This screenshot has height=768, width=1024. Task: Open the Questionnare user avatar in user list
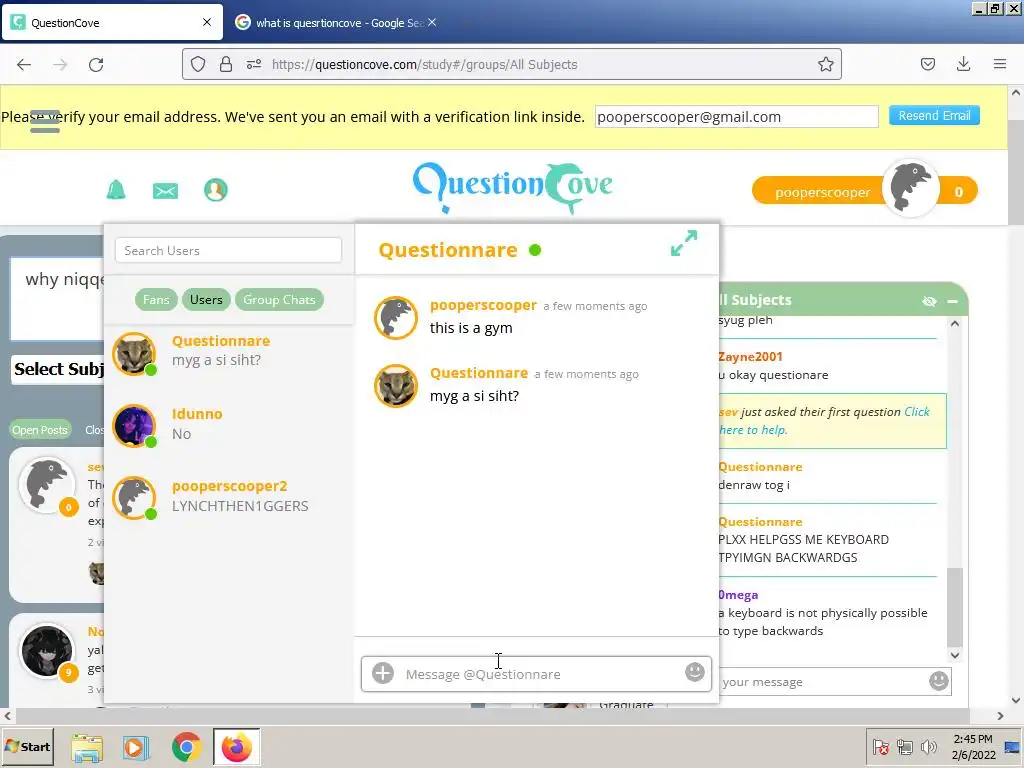pos(134,354)
